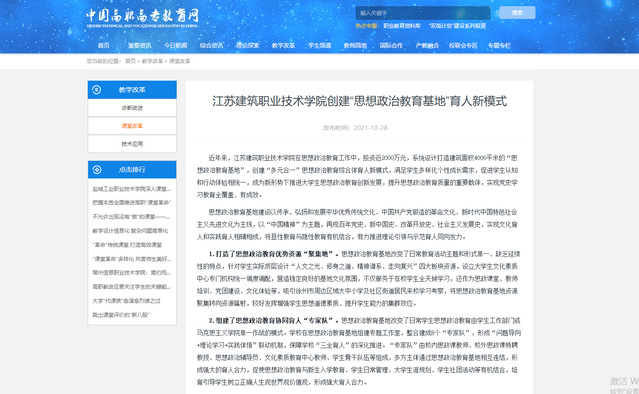Click 课堂改革 in the breadcrumb trail
The width and height of the screenshot is (639, 394).
[180, 61]
